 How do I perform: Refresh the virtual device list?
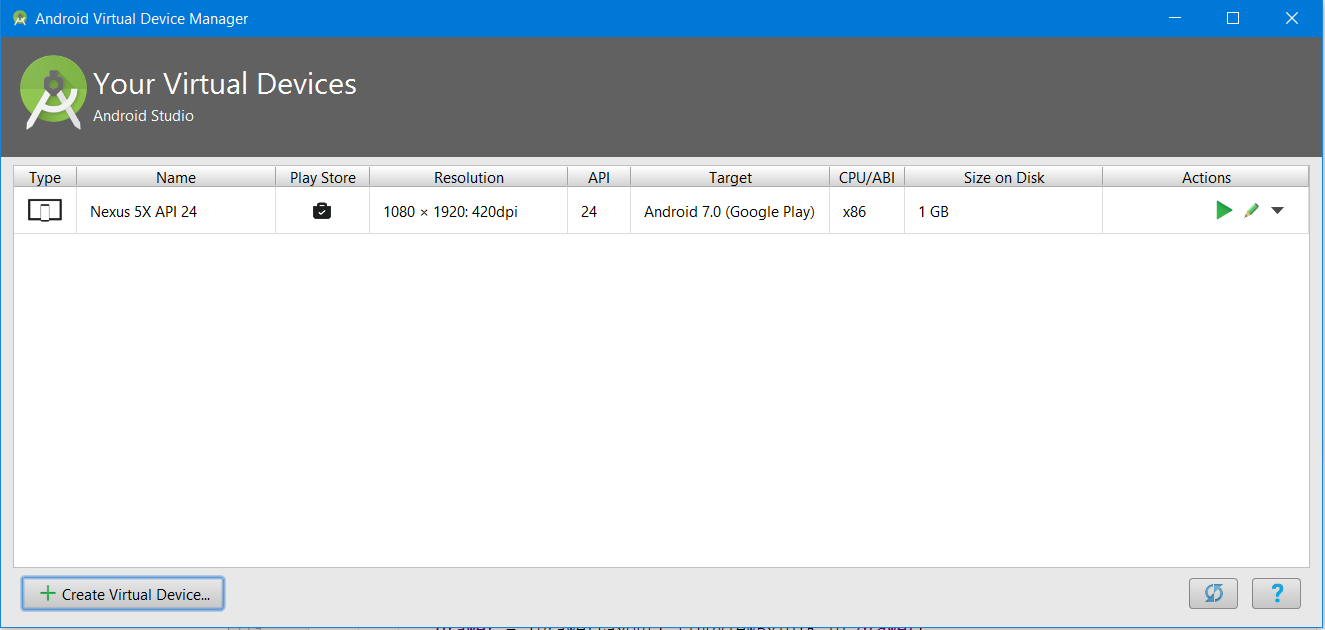[1213, 594]
